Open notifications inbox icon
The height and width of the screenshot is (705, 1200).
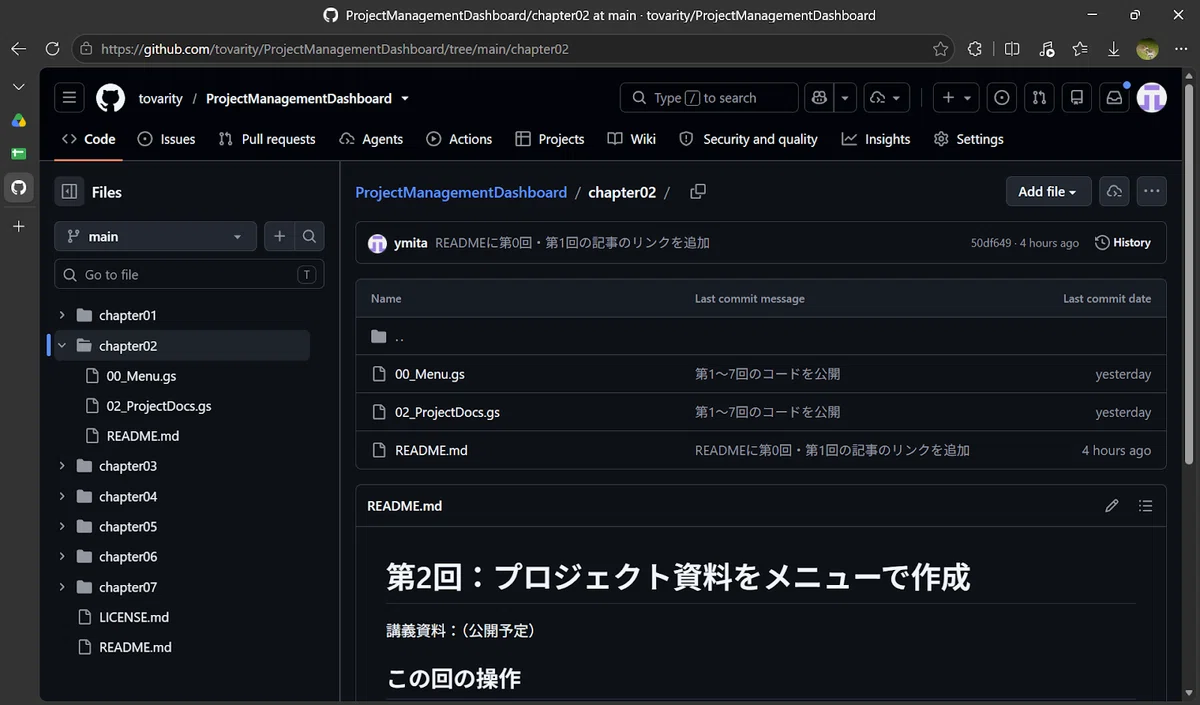point(1113,98)
